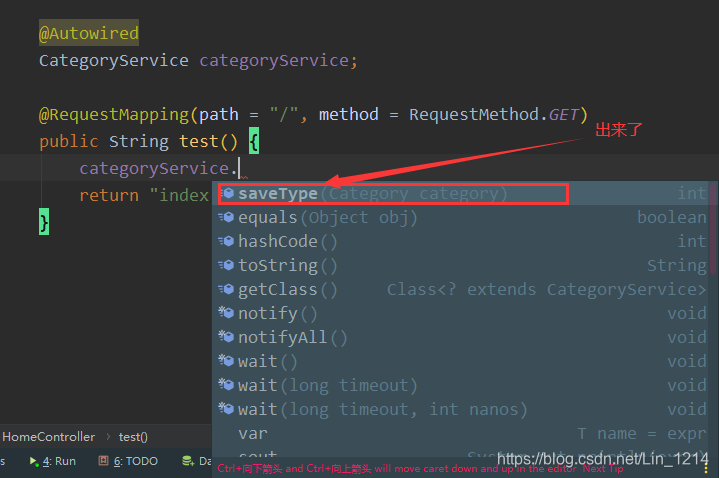Select wait() with no parameters

462,361
